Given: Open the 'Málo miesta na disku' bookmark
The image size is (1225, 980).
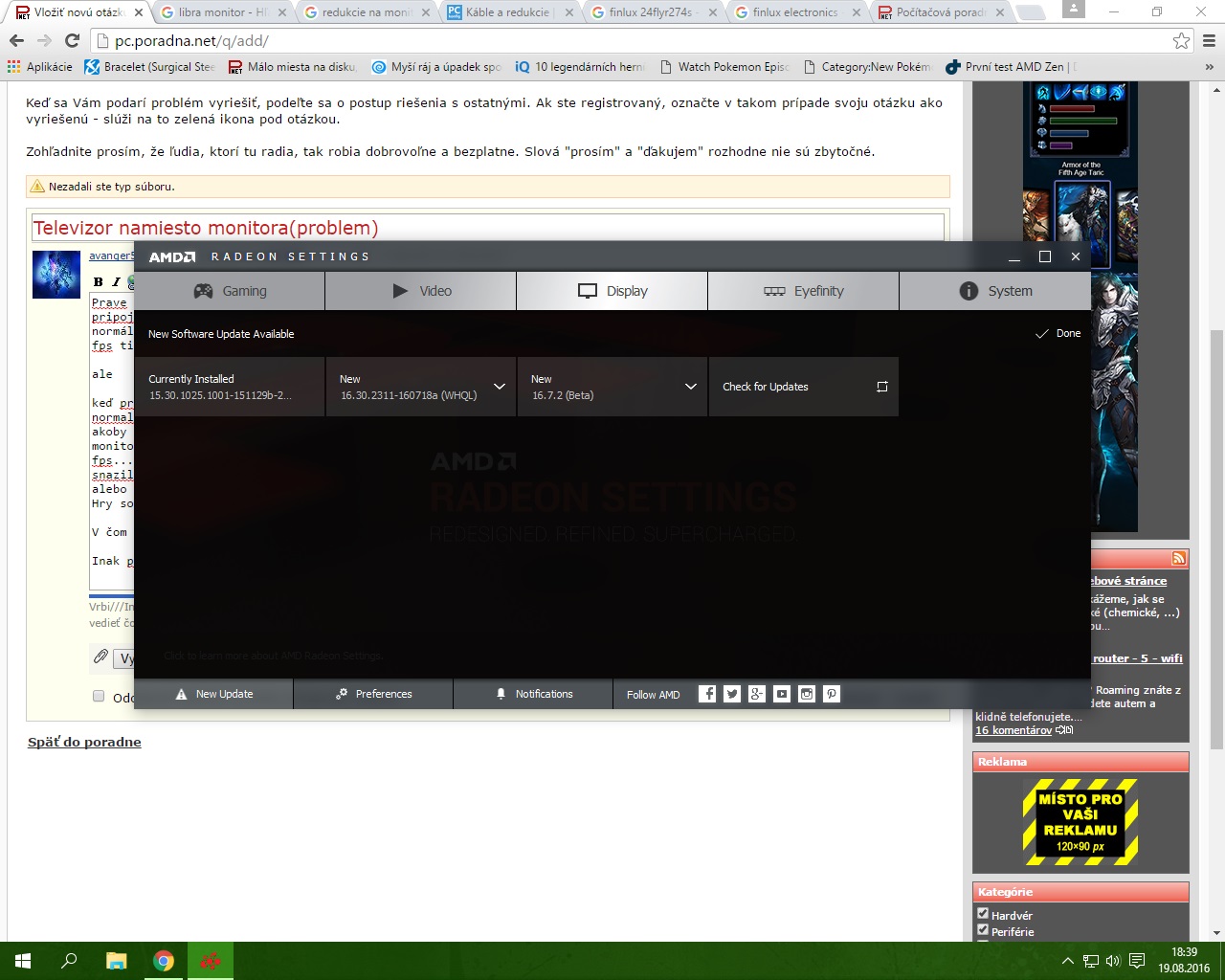Looking at the screenshot, I should click(x=292, y=67).
